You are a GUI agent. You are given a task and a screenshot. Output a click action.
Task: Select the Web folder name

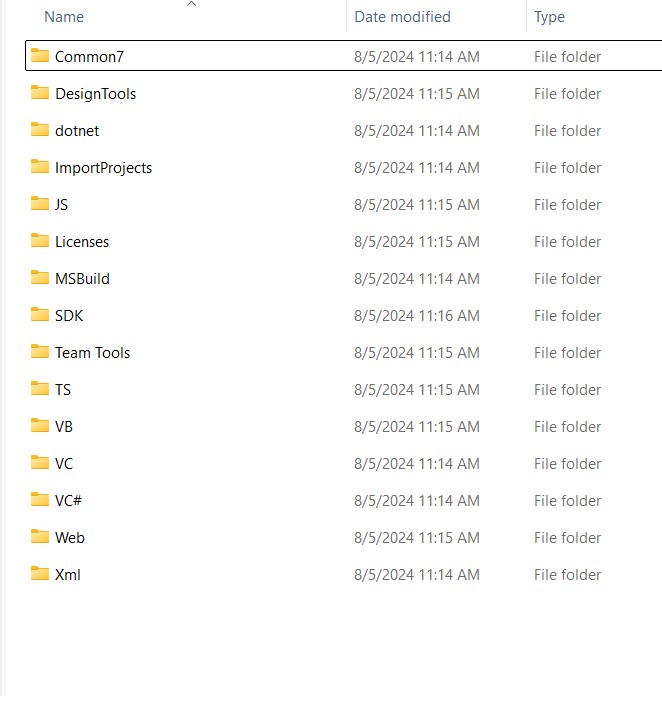pos(70,538)
